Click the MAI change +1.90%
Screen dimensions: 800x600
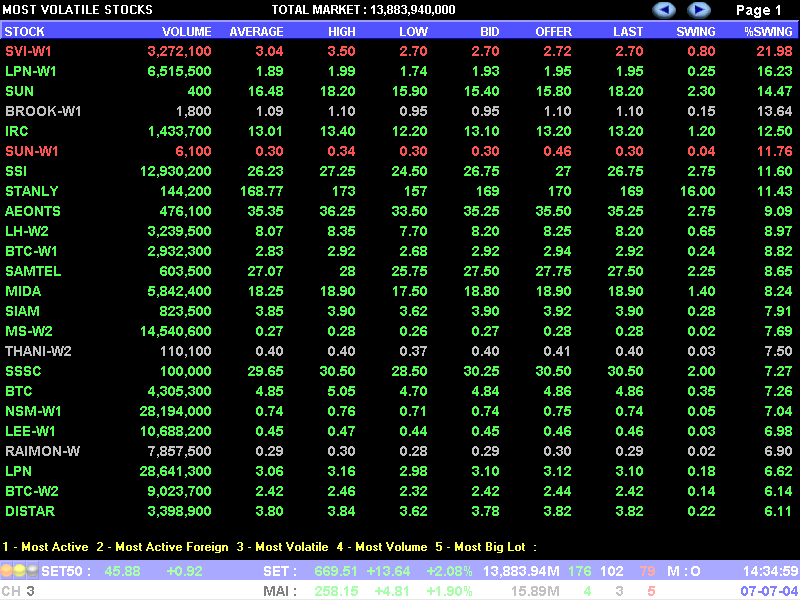[449, 591]
